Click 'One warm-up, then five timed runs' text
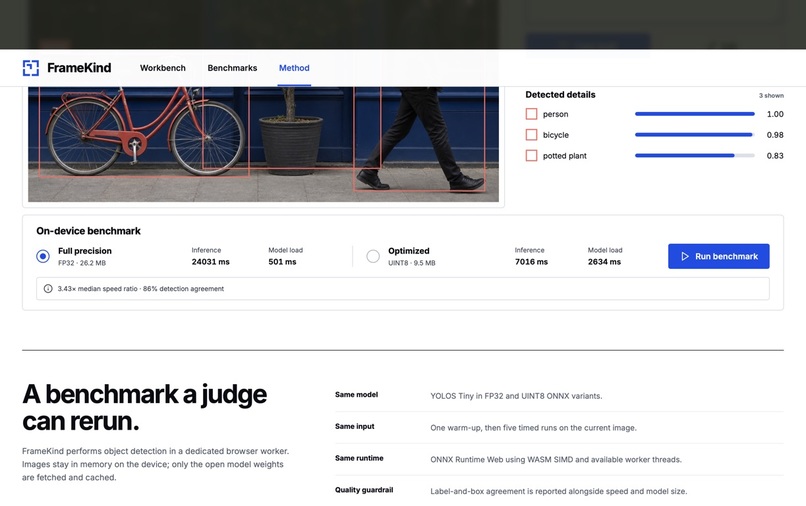Viewport: 806px width, 506px height. (x=490, y=428)
